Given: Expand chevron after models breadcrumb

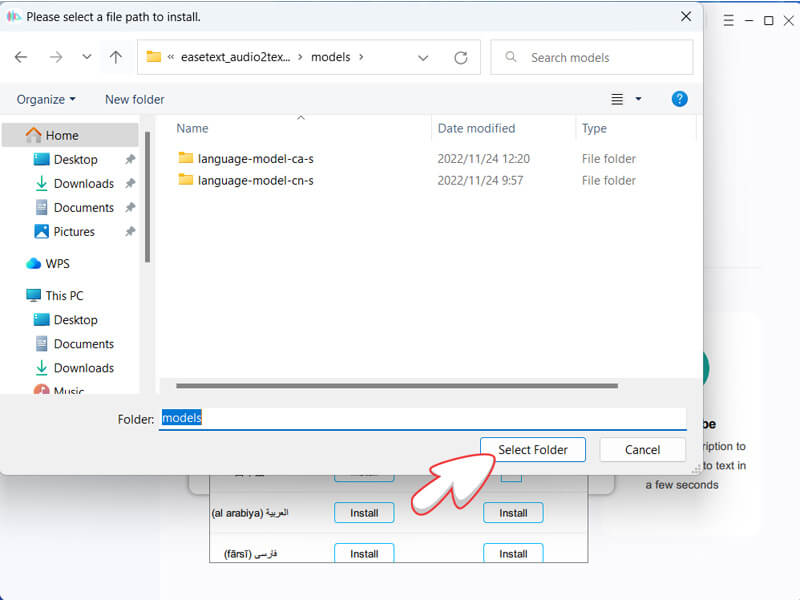Looking at the screenshot, I should [361, 57].
